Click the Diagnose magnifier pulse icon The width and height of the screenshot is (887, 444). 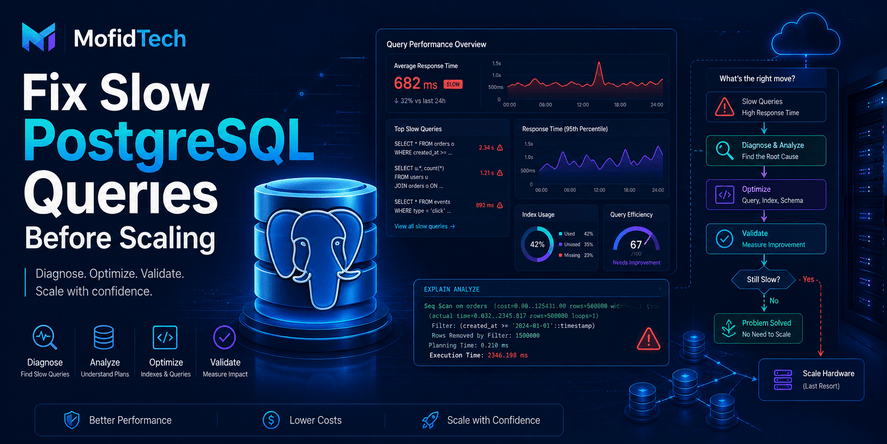(x=45, y=338)
